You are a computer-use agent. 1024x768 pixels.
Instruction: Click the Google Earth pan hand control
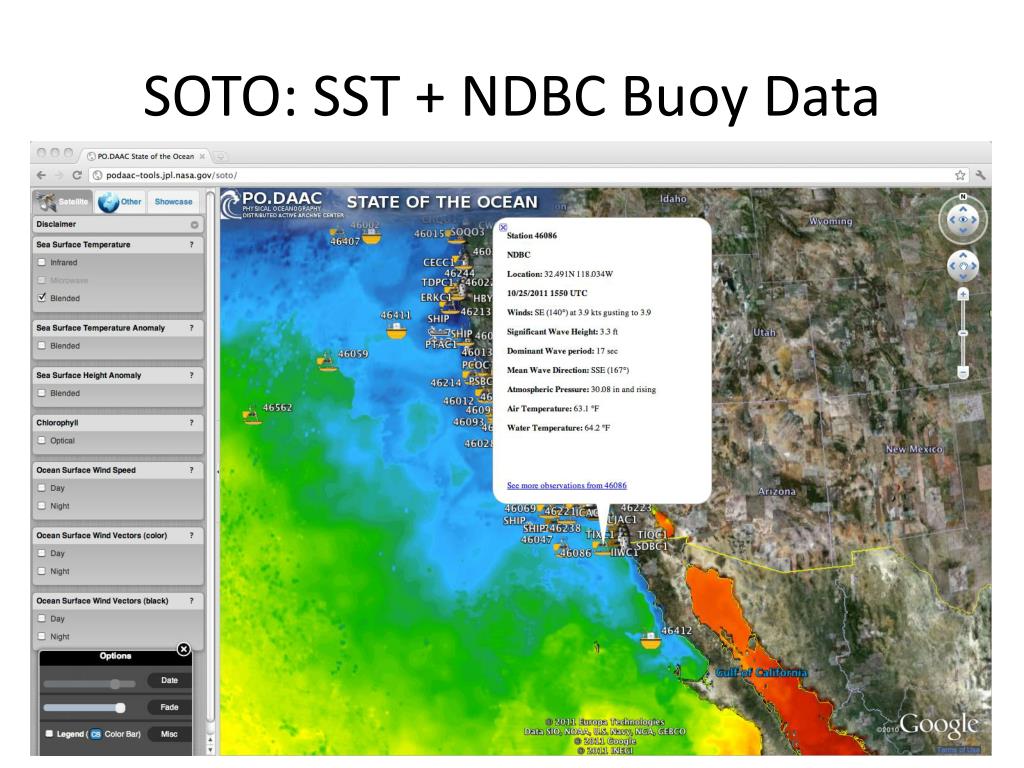[963, 266]
